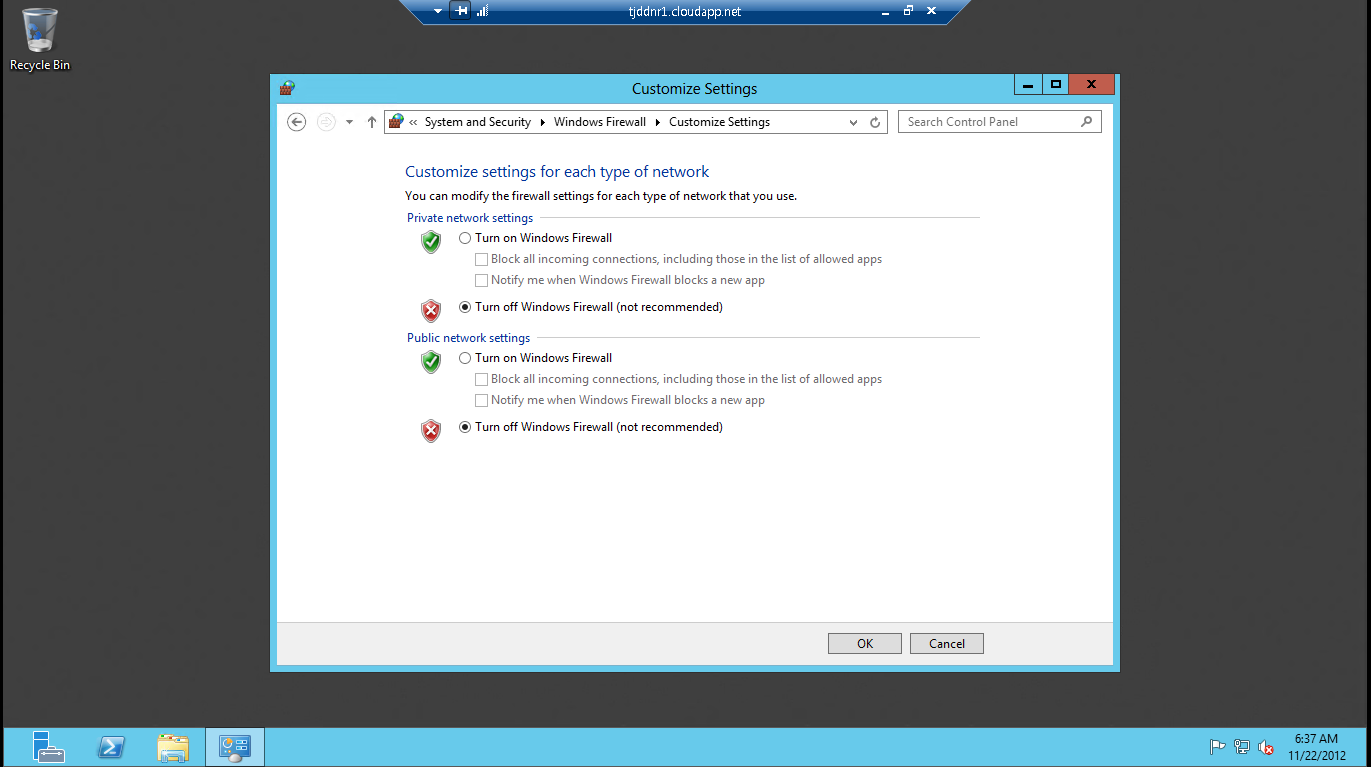Click the firewall icon in the address bar
Viewport: 1371px width, 767px height.
tap(396, 122)
